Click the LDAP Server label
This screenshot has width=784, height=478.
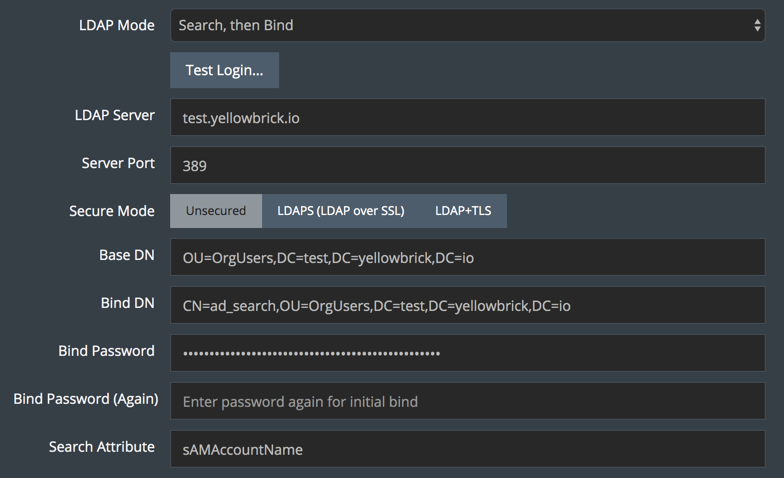click(x=114, y=115)
